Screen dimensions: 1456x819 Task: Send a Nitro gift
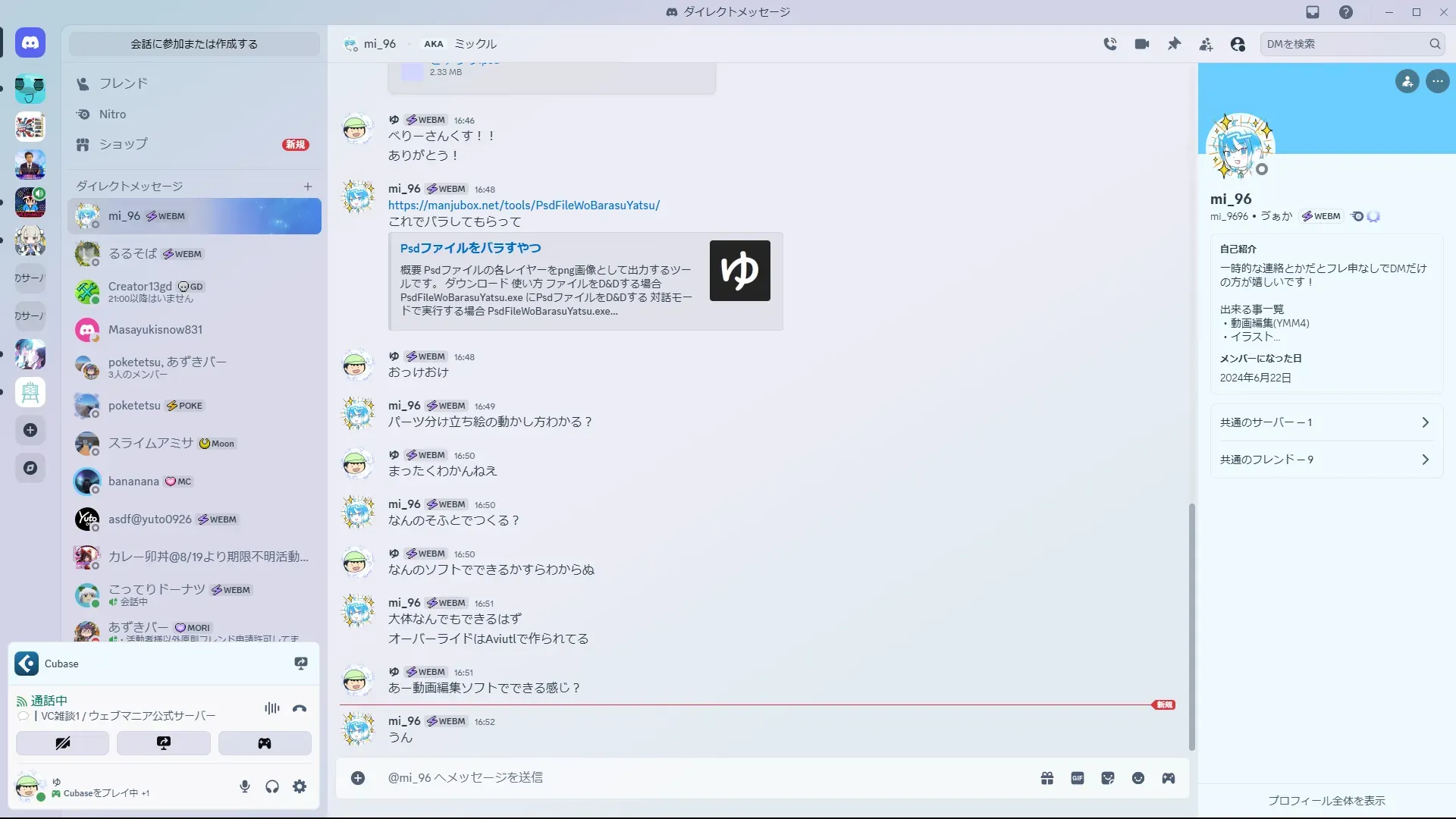(1047, 778)
